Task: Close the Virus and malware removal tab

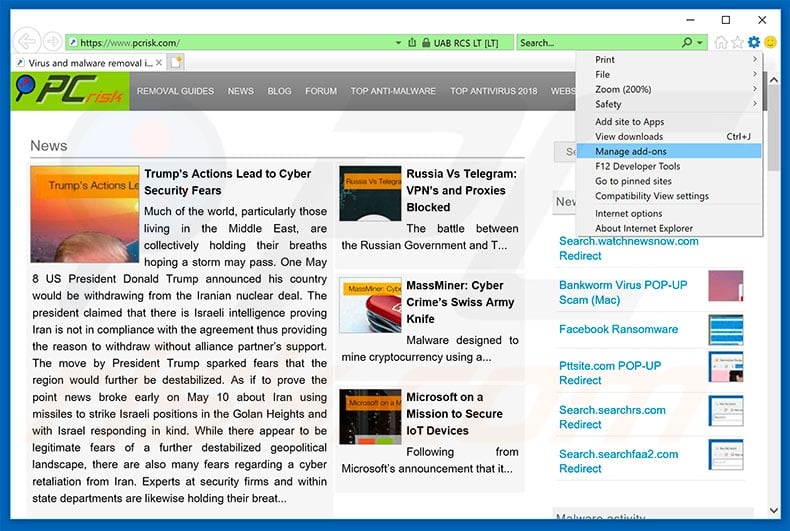Action: point(159,62)
